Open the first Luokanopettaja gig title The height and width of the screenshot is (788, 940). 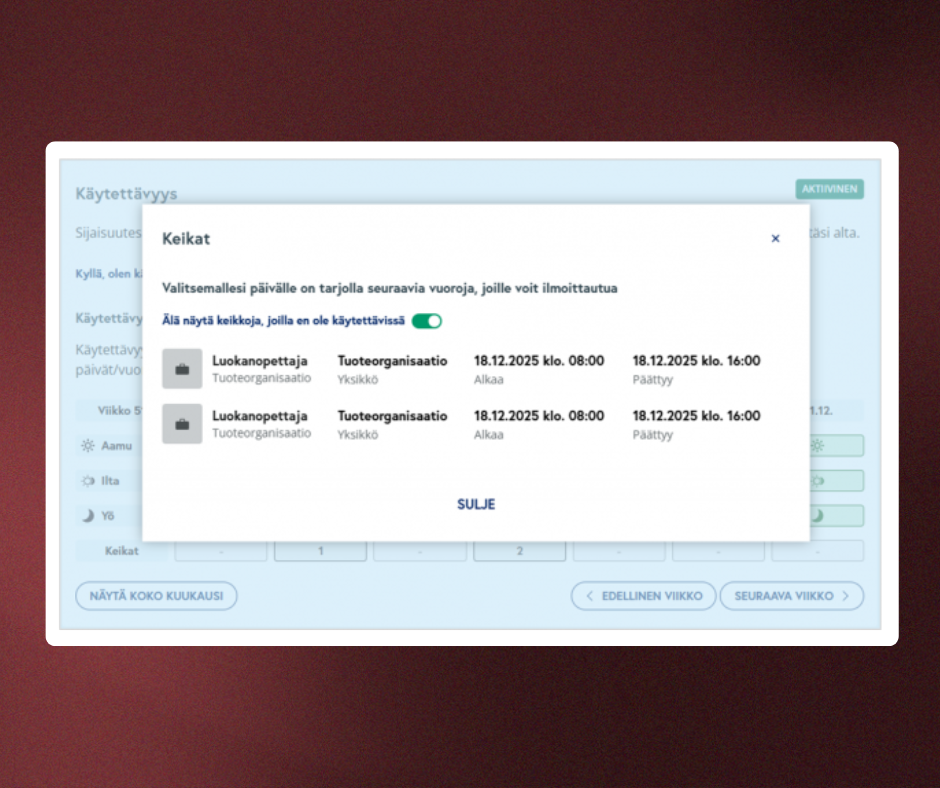pyautogui.click(x=260, y=361)
